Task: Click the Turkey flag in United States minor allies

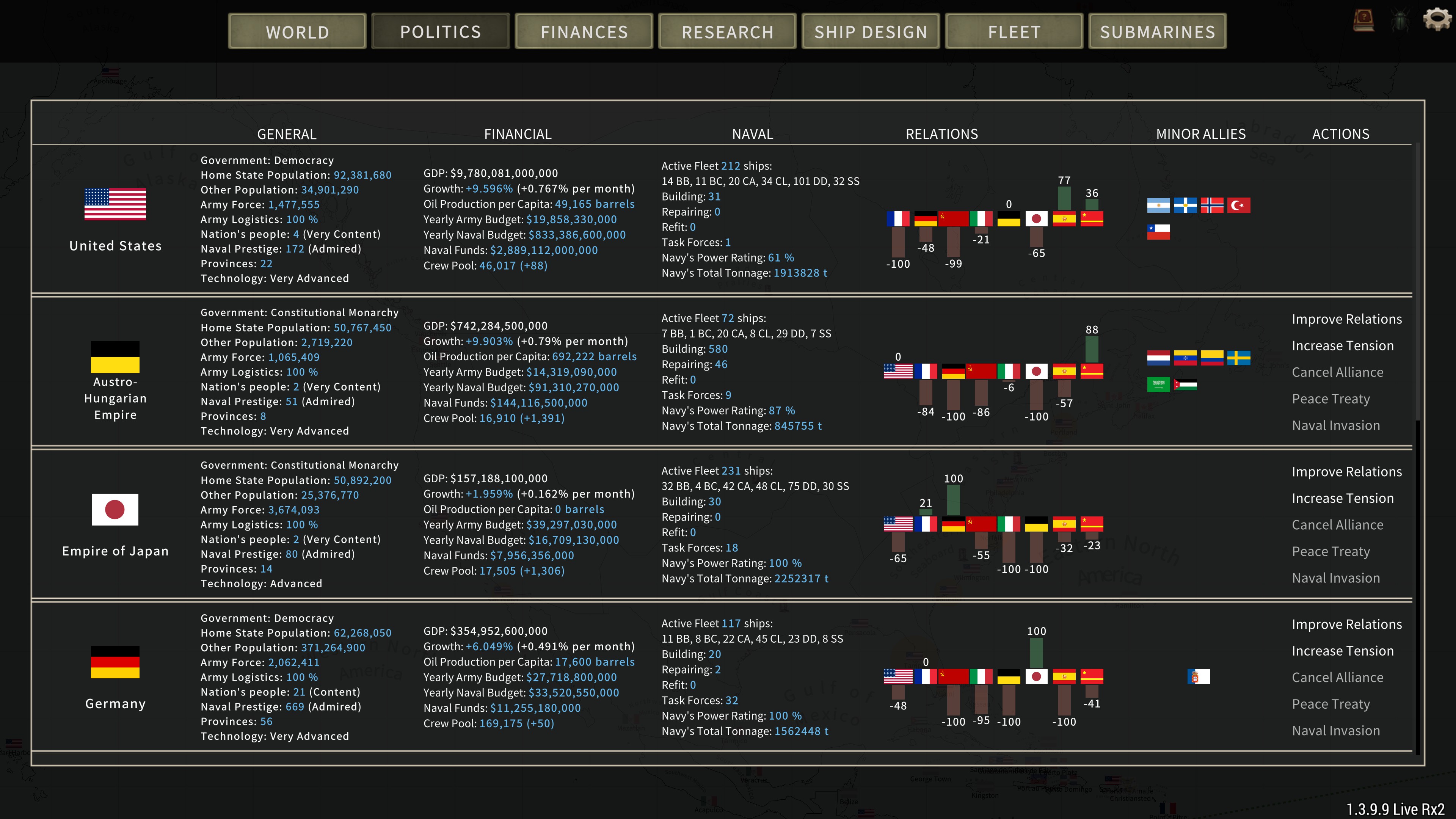Action: [x=1238, y=205]
